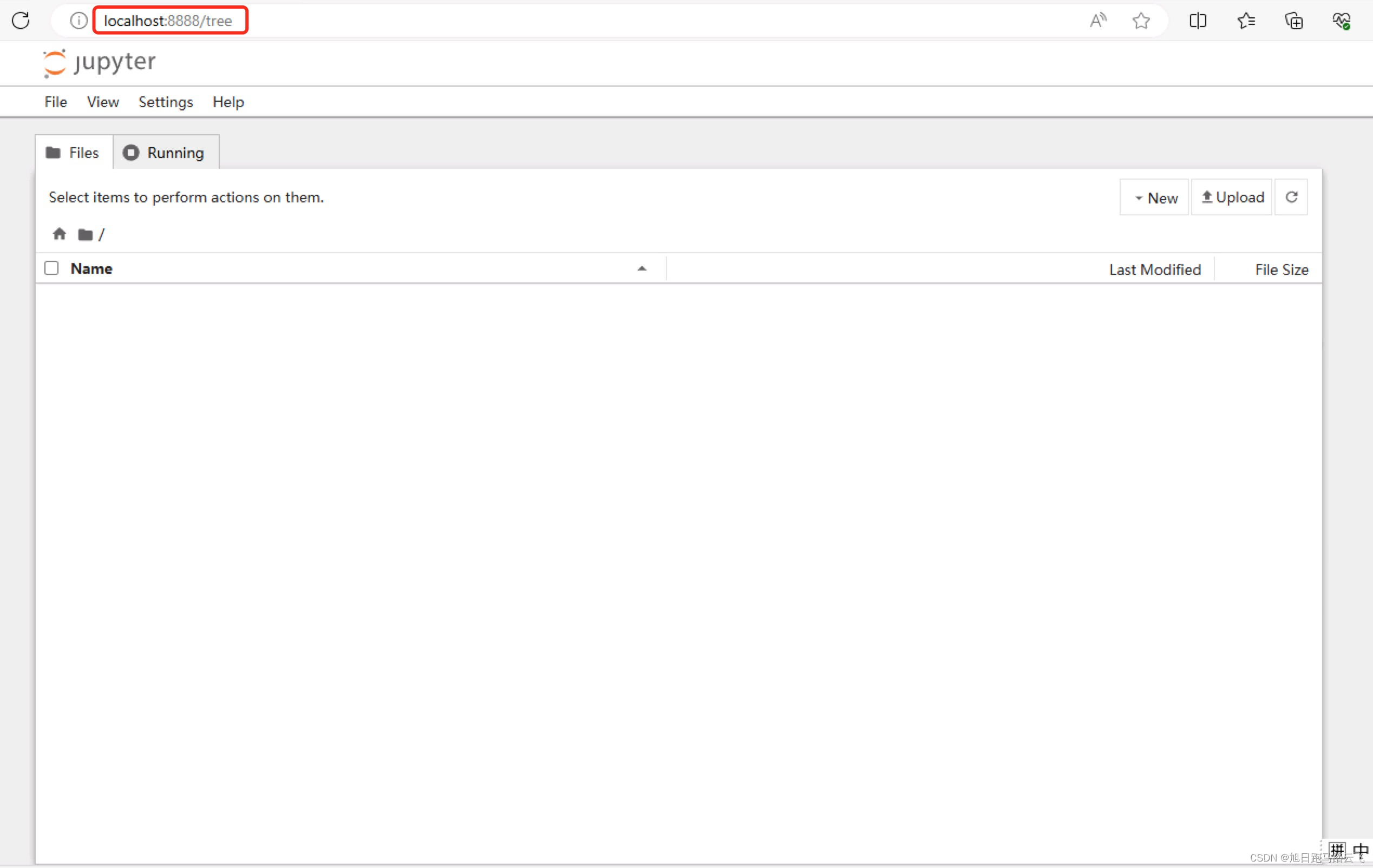Open the File menu
This screenshot has width=1373, height=868.
click(x=55, y=102)
